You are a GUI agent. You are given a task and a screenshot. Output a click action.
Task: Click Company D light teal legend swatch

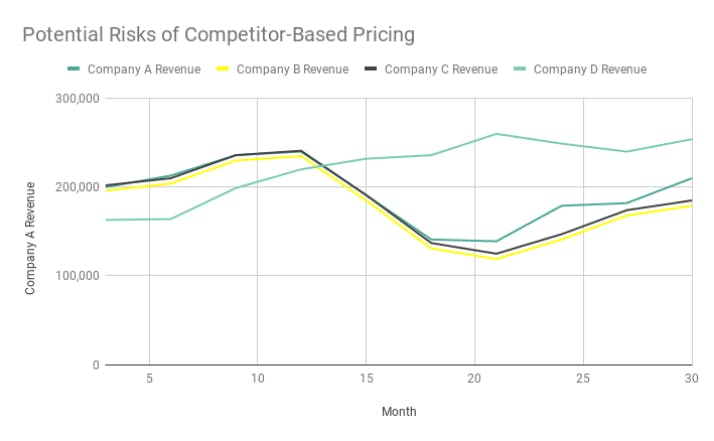pyautogui.click(x=519, y=70)
